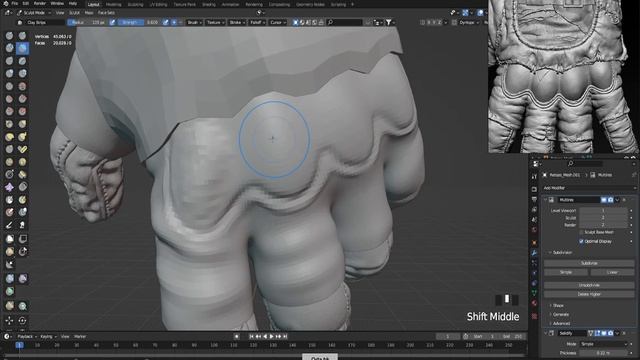
Task: Select the Box Mask tool
Action: tap(9, 239)
